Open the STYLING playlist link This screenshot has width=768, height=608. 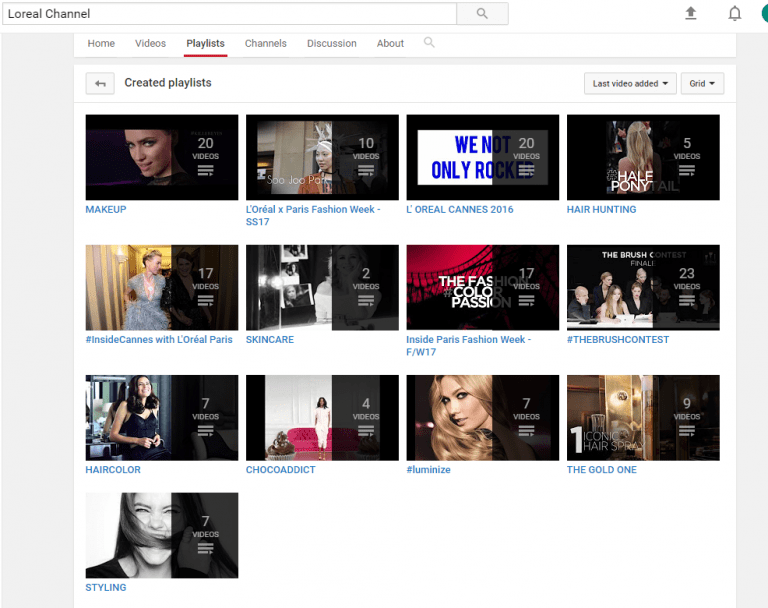106,587
